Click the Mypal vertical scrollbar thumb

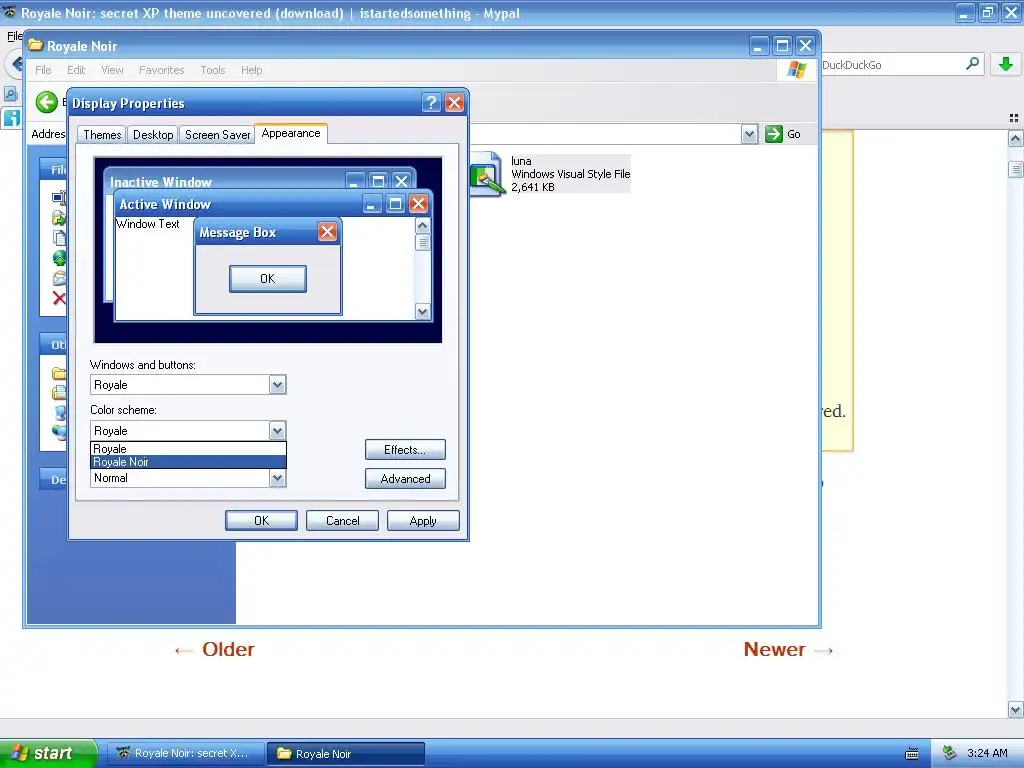click(1015, 169)
